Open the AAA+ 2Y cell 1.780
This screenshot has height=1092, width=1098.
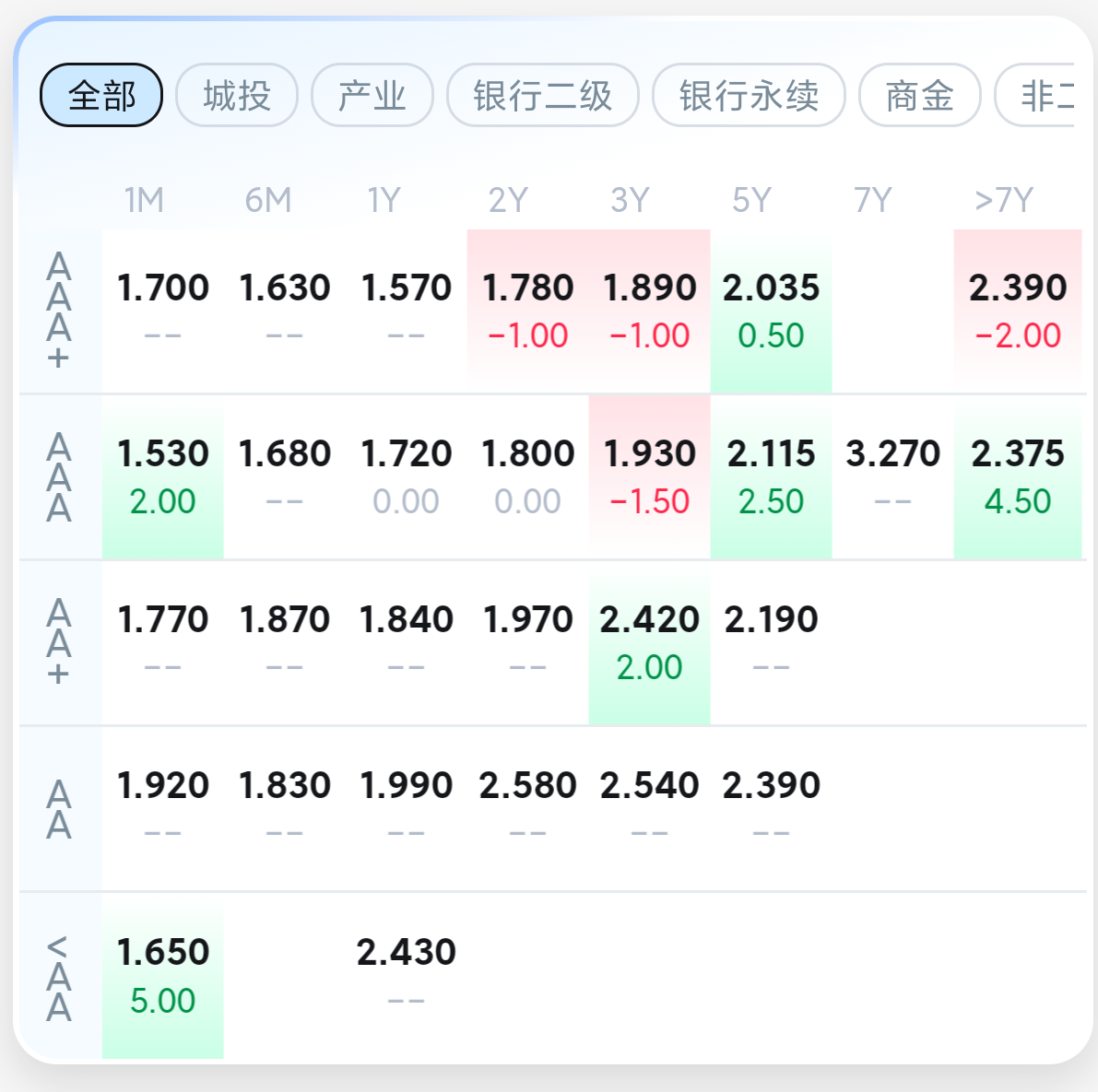[527, 309]
